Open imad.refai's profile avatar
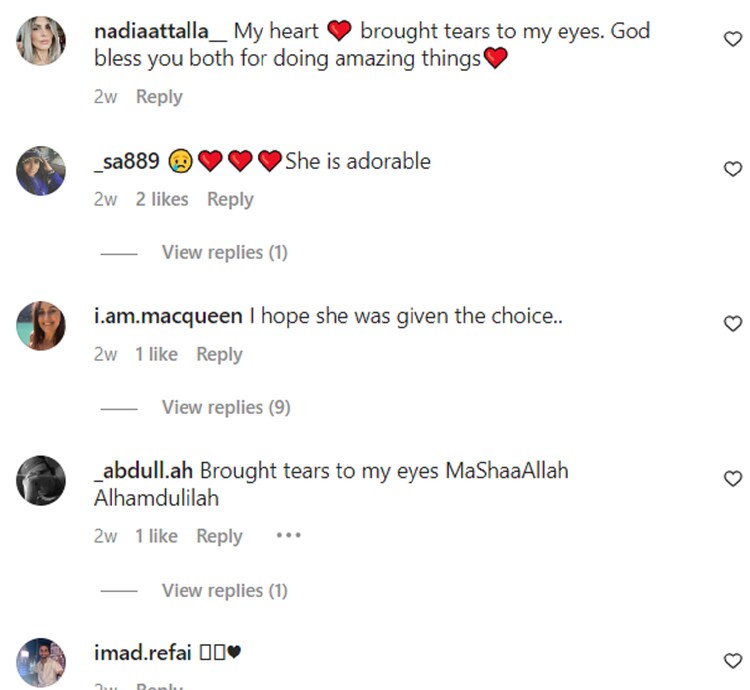This screenshot has height=690, width=750. (x=41, y=662)
